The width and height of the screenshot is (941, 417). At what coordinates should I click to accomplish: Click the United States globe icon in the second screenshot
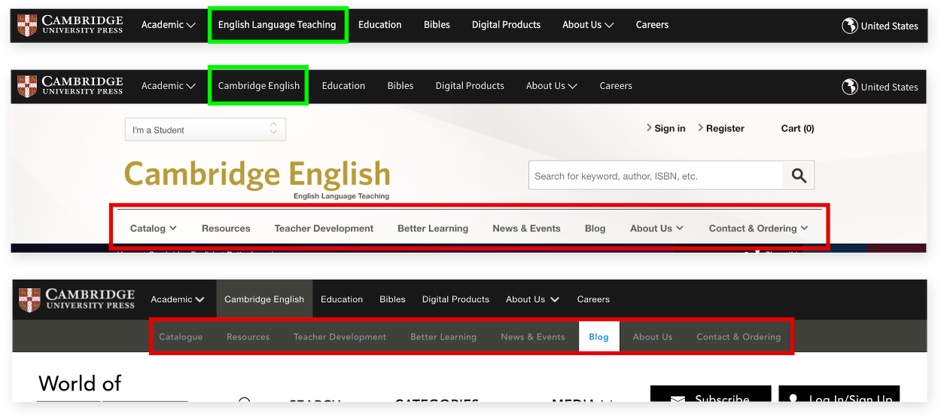coord(849,87)
